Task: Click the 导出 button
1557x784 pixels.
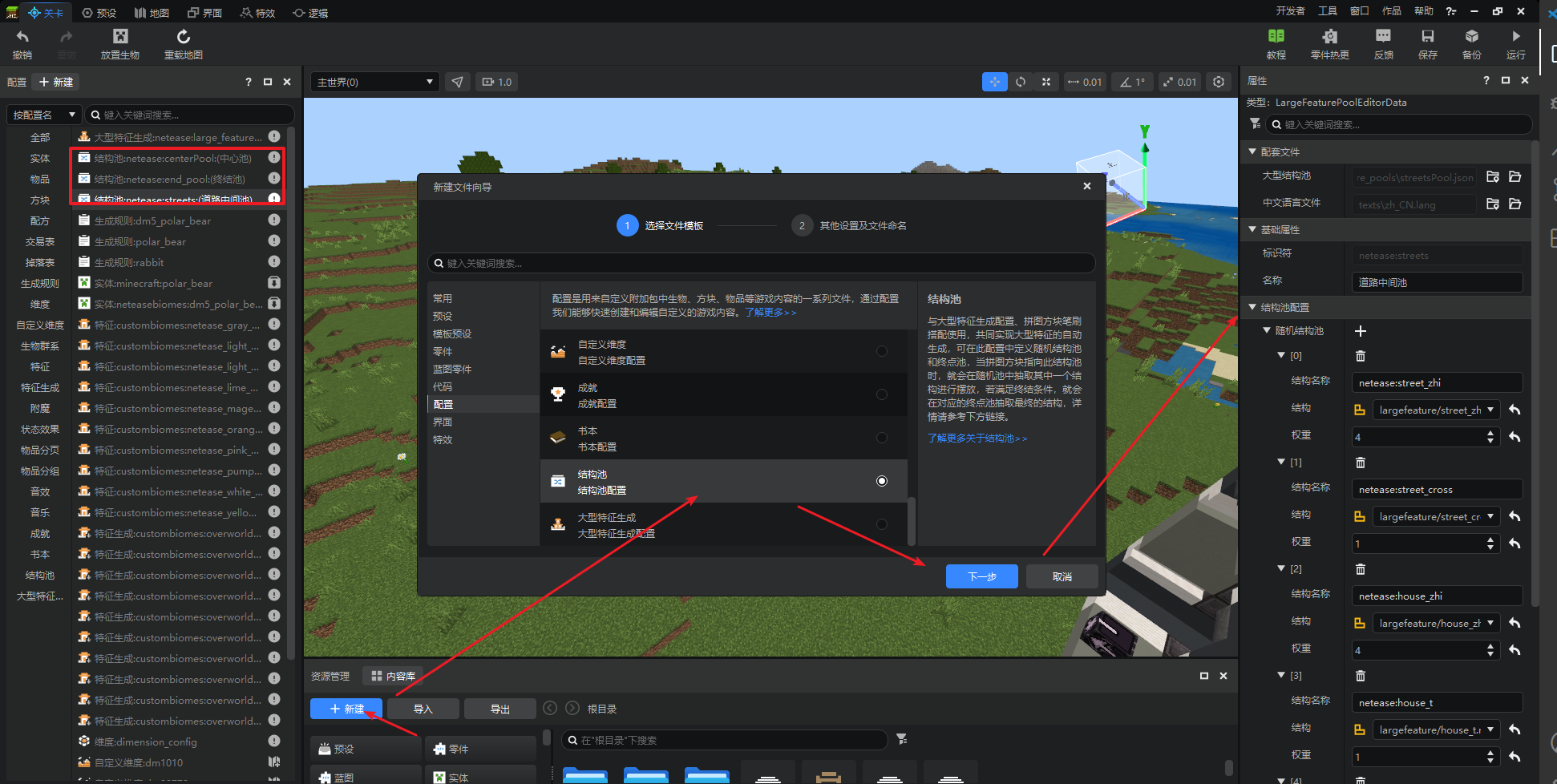Action: (x=500, y=709)
